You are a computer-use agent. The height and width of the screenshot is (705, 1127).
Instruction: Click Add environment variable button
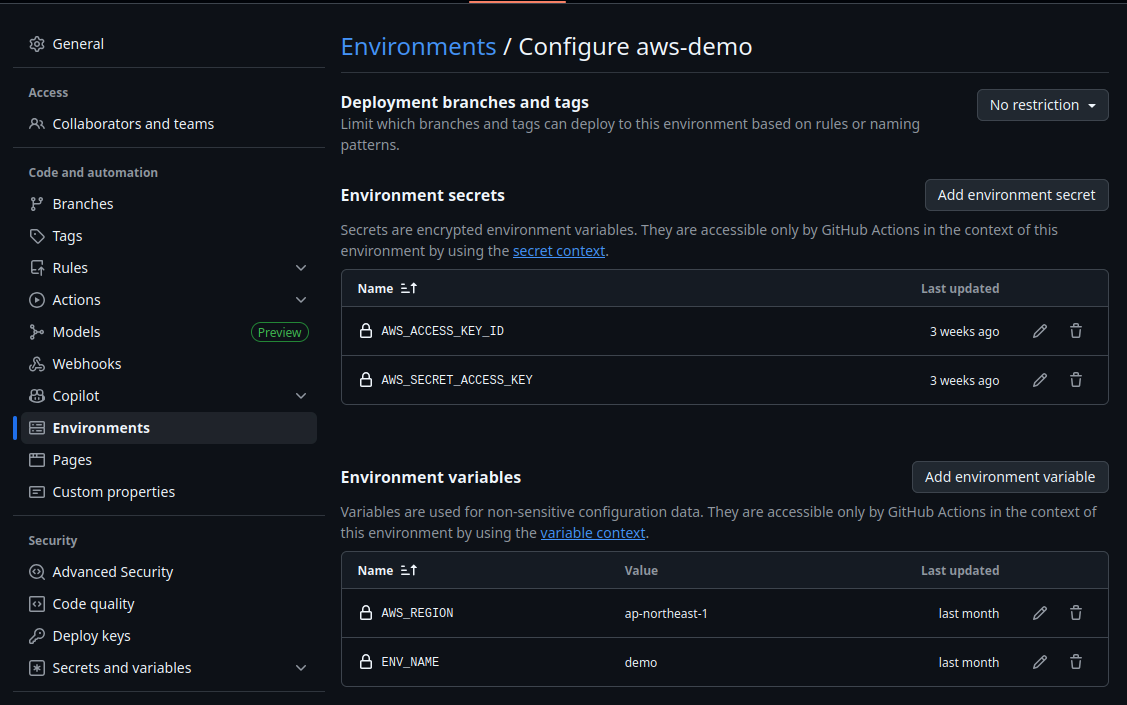pyautogui.click(x=1009, y=477)
